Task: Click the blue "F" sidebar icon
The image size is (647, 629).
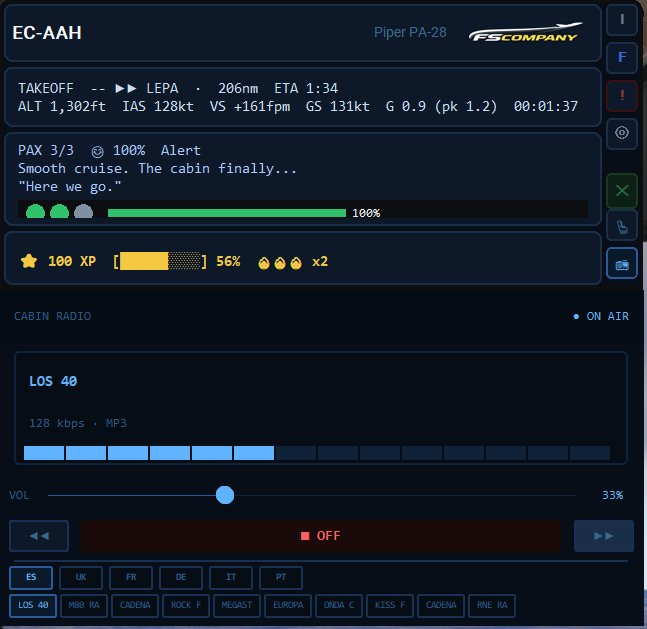Action: click(x=622, y=58)
